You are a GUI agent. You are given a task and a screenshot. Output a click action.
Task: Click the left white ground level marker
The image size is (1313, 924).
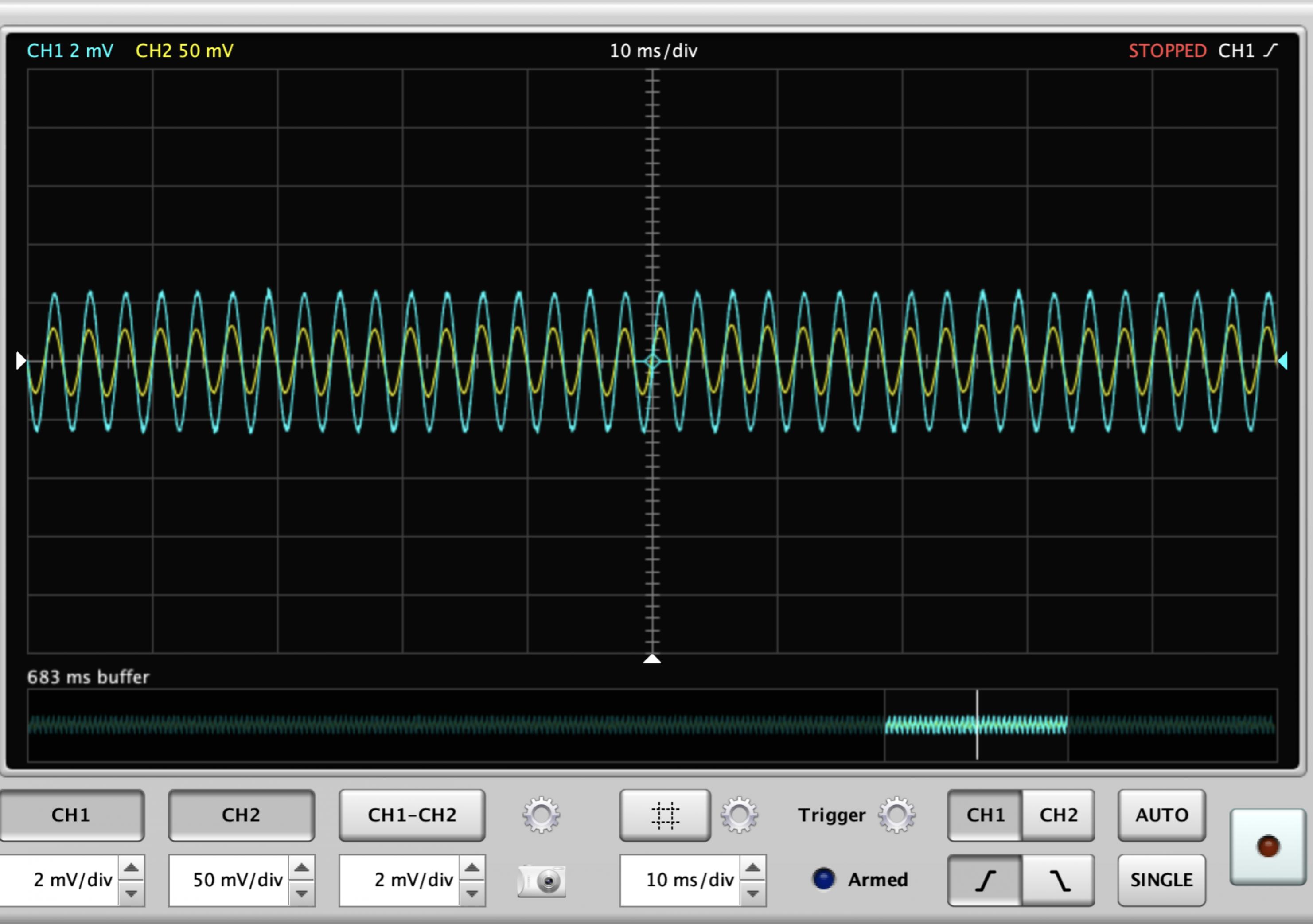(x=21, y=361)
